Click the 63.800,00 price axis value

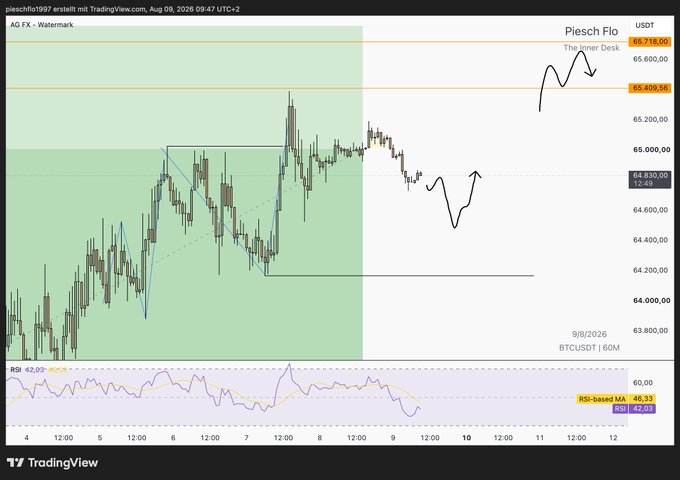(x=650, y=330)
